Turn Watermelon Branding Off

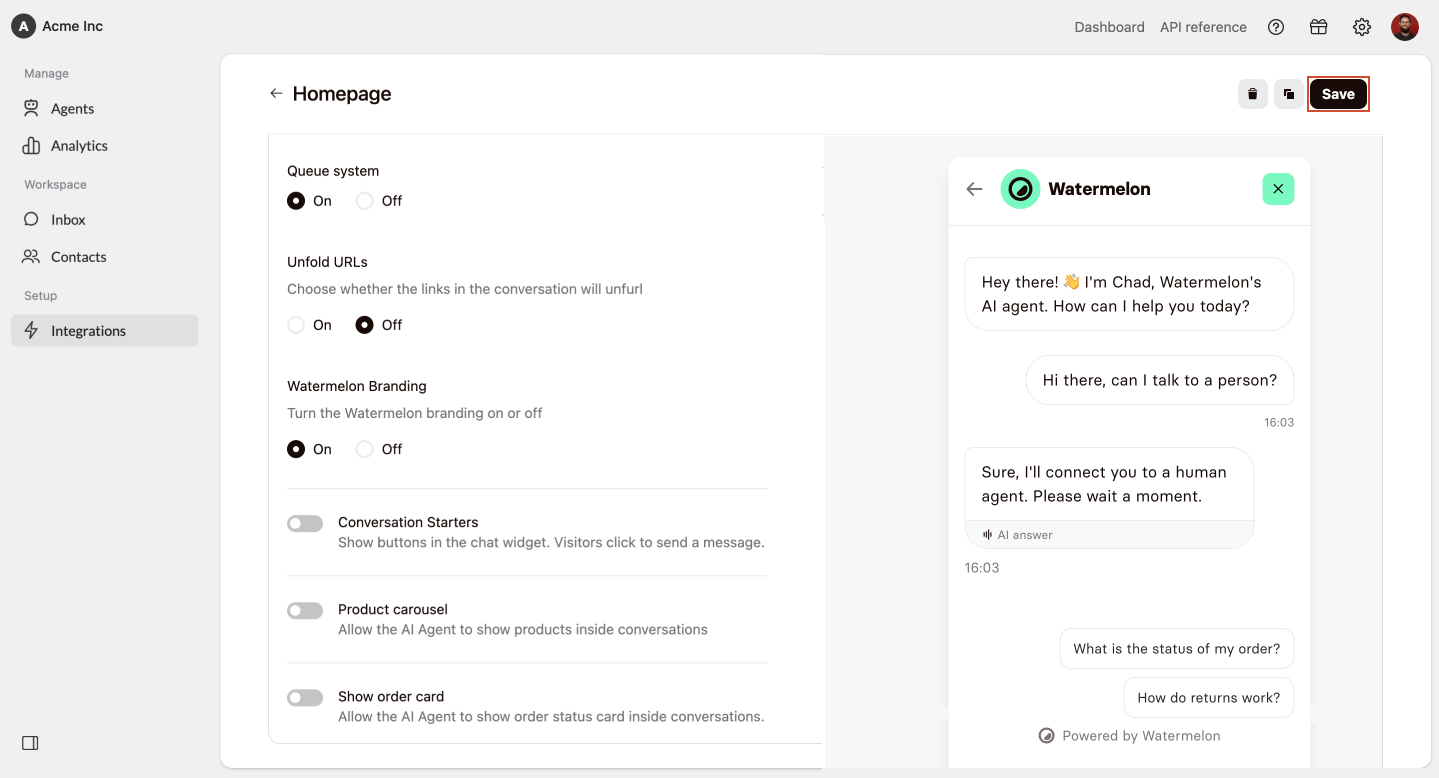(x=365, y=449)
